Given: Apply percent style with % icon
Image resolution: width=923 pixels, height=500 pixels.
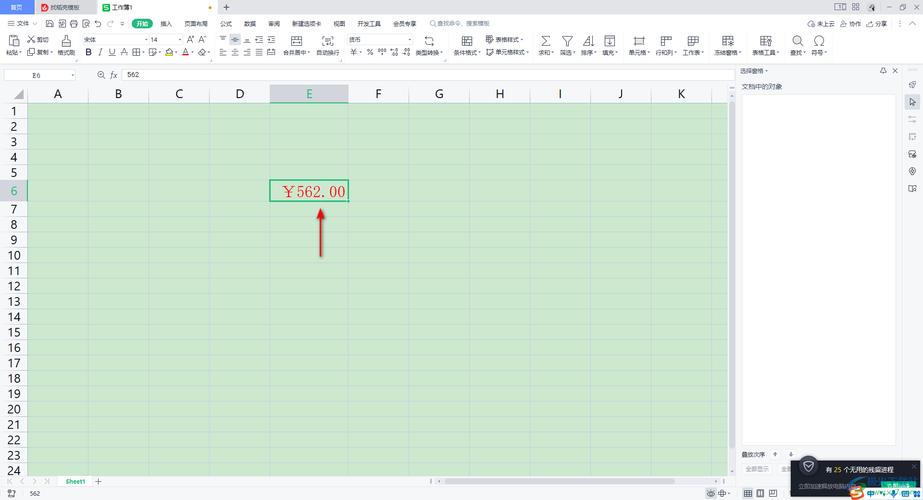Looking at the screenshot, I should pos(370,52).
